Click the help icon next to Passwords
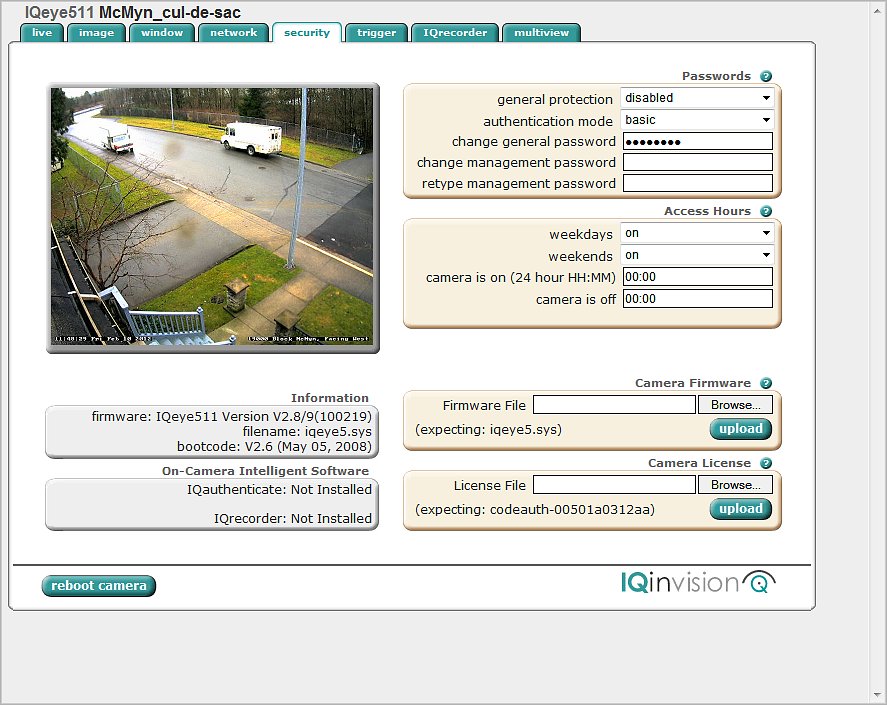Screen dimensions: 887x705 (766, 76)
